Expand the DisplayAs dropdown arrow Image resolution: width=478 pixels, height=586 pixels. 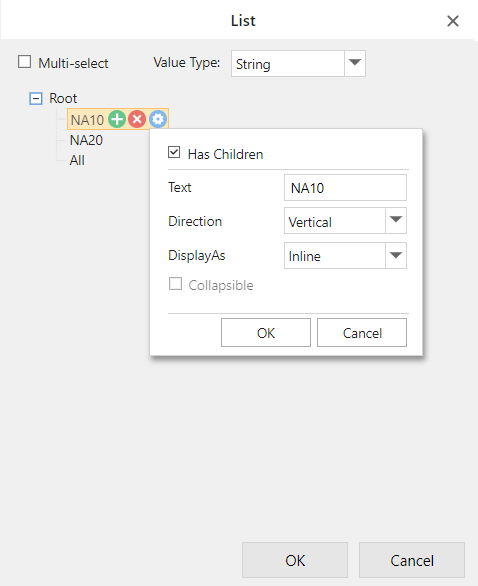396,255
